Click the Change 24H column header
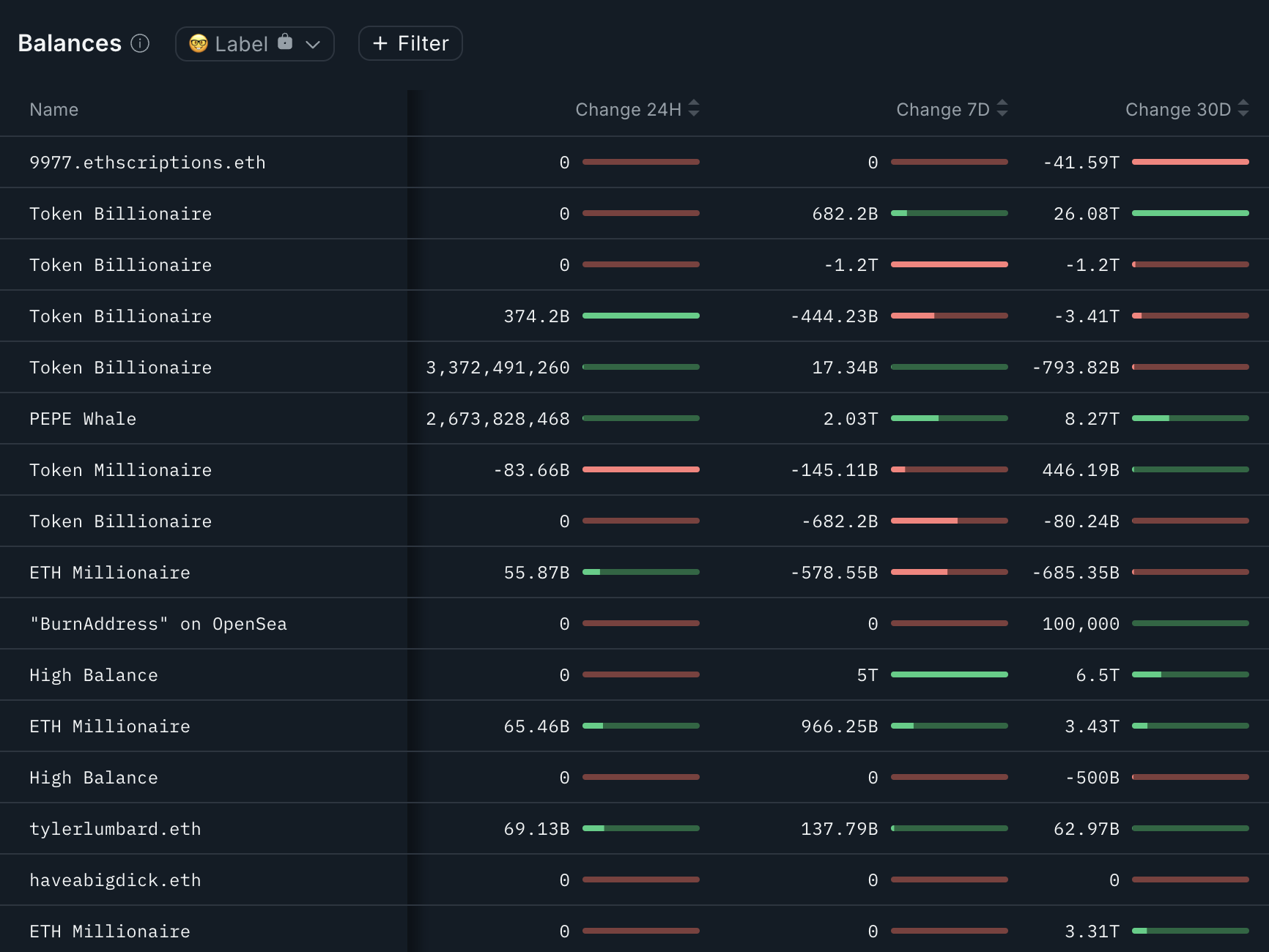This screenshot has height=952, width=1269. click(628, 110)
